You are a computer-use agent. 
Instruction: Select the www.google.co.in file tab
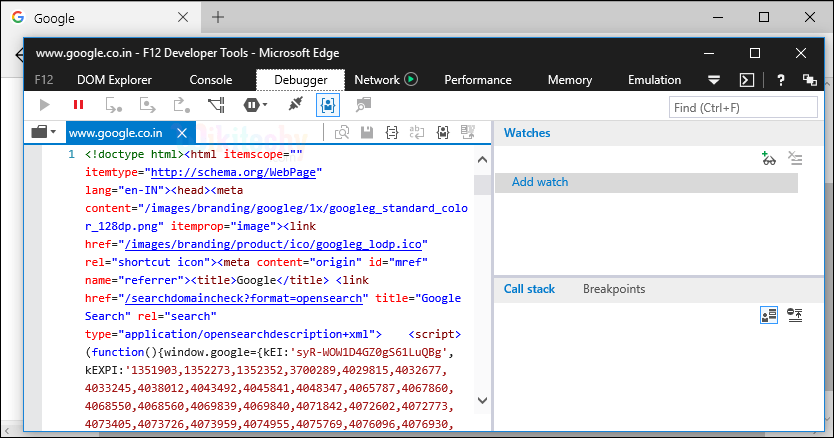[115, 133]
